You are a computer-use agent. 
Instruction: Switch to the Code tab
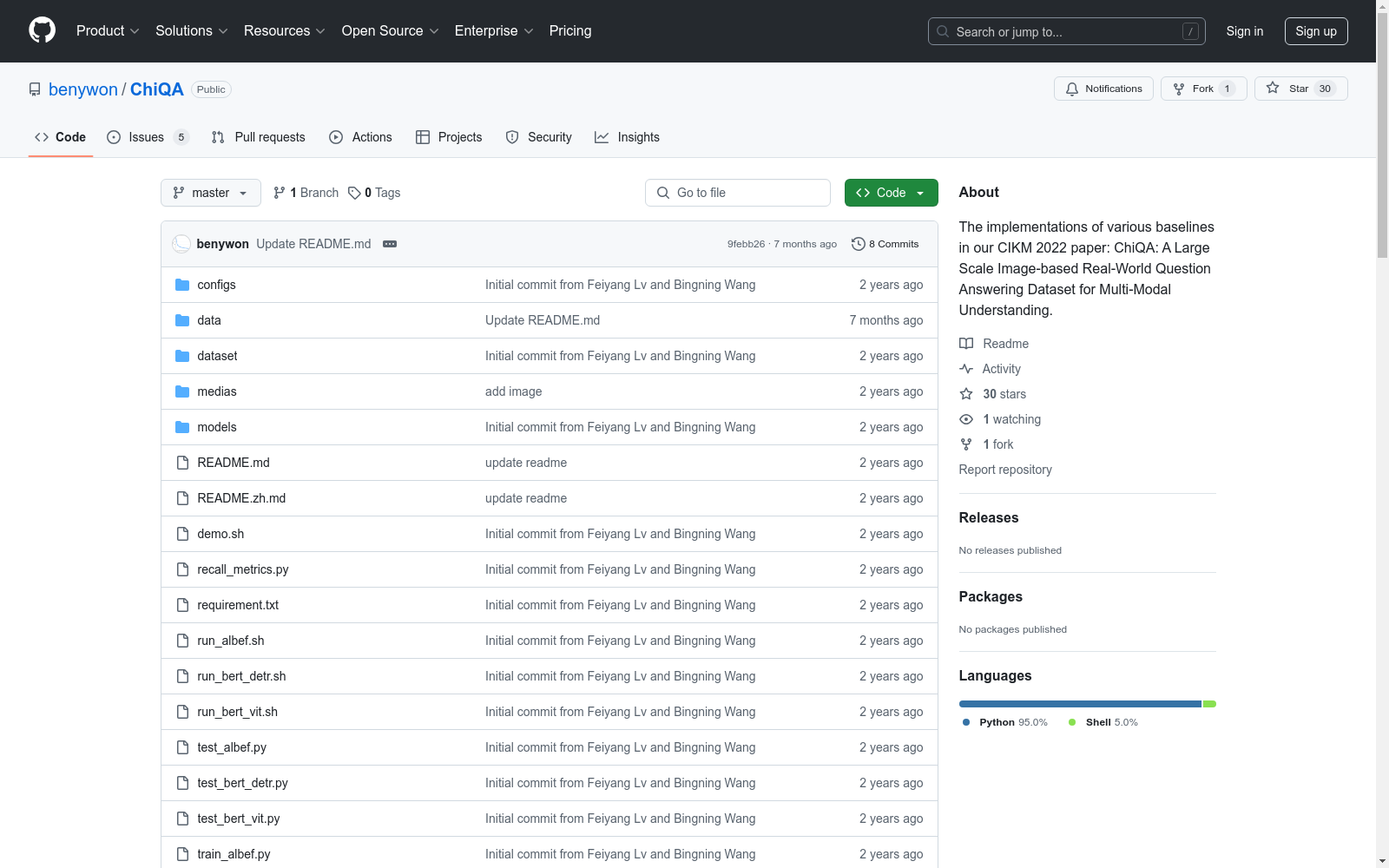[61, 137]
